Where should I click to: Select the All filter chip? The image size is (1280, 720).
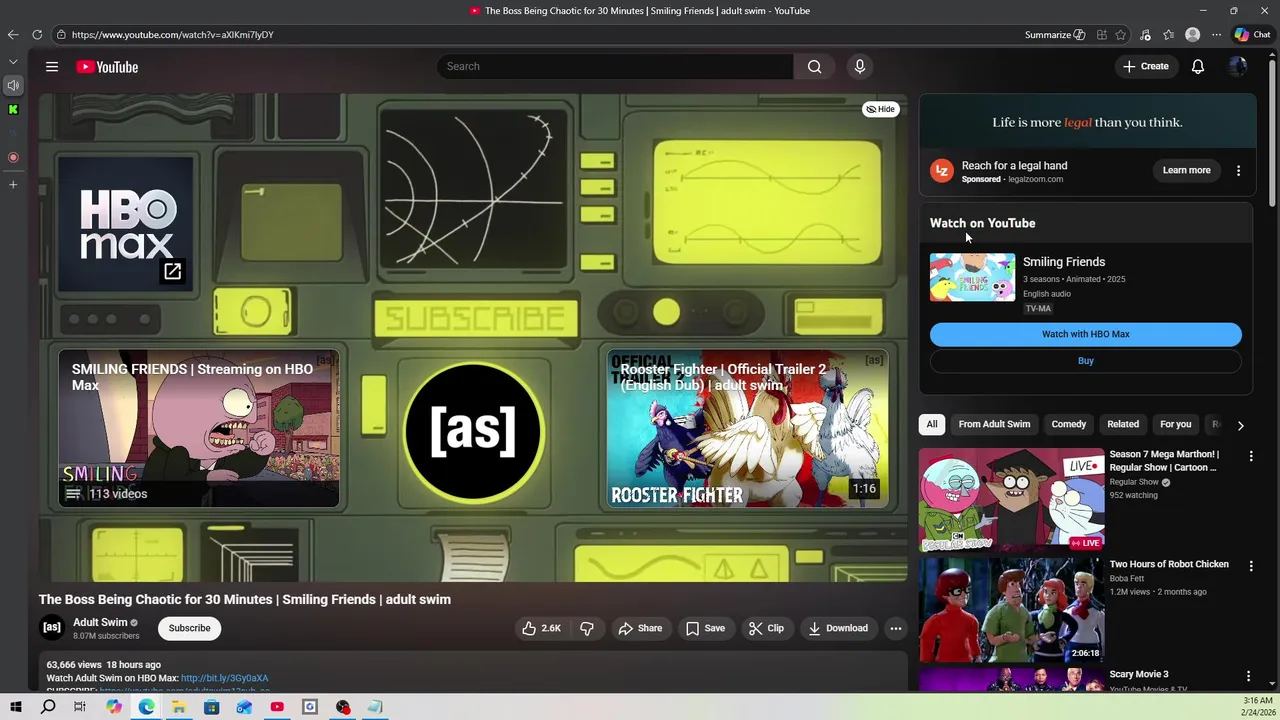coord(931,424)
